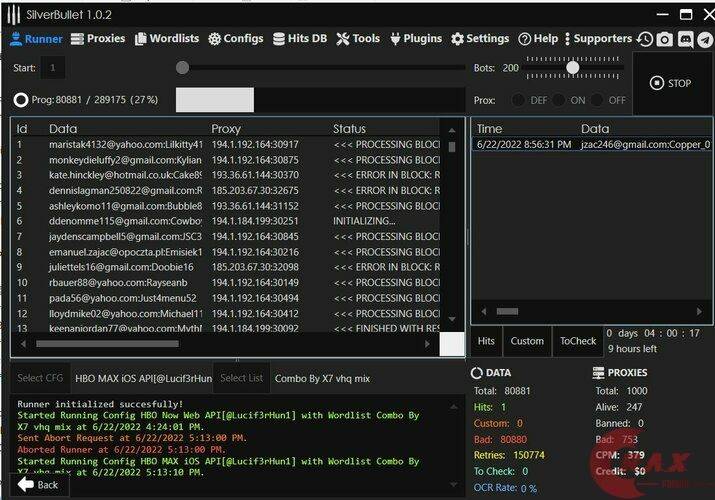The image size is (715, 500).
Task: Switch to the Custom results tab
Action: coord(527,341)
